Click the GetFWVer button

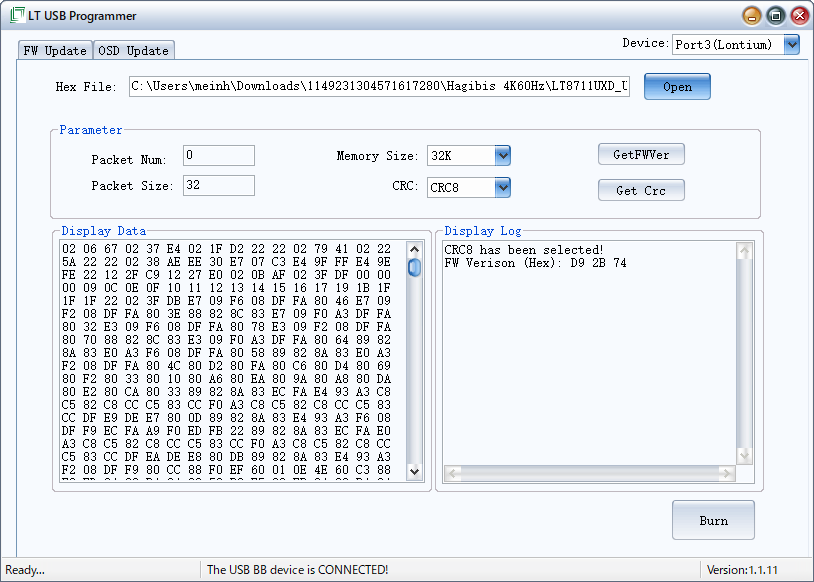coord(641,154)
